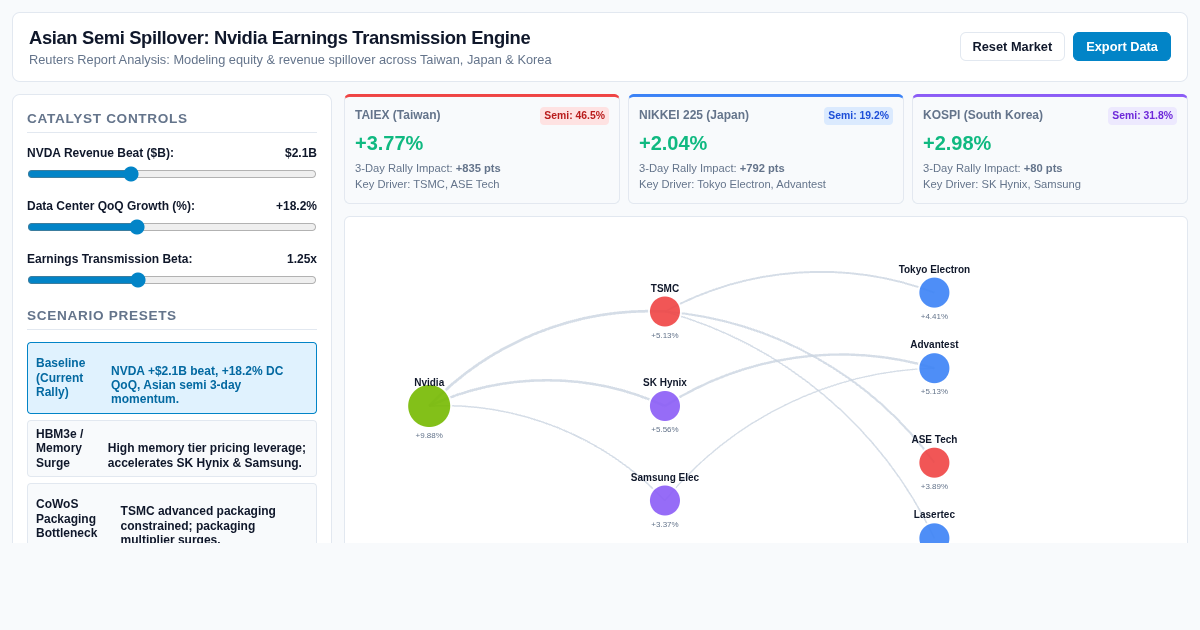Select the blue Lasertec node

[934, 534]
